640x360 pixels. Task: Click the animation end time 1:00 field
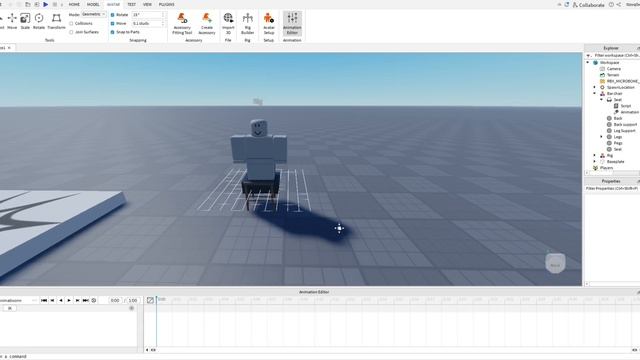(133, 300)
